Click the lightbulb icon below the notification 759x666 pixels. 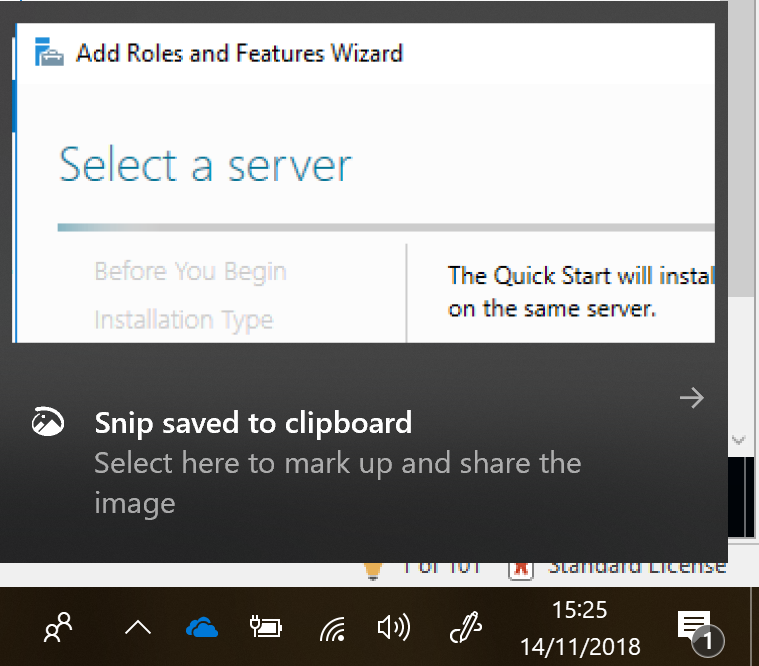373,570
